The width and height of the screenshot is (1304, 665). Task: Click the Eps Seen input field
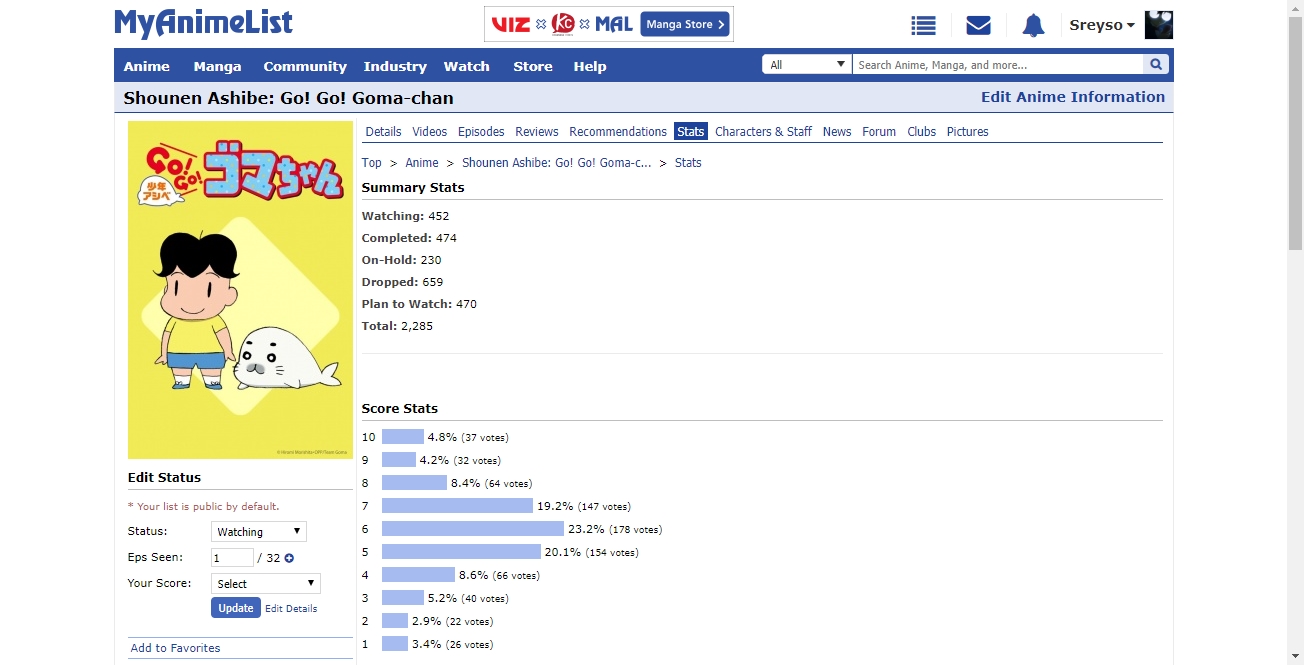(232, 558)
